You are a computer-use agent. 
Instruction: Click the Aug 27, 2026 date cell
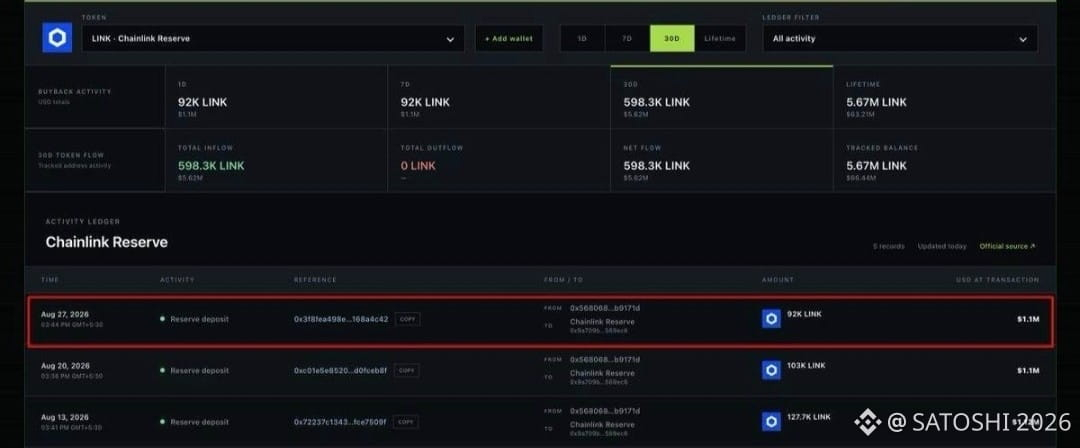[x=65, y=314]
